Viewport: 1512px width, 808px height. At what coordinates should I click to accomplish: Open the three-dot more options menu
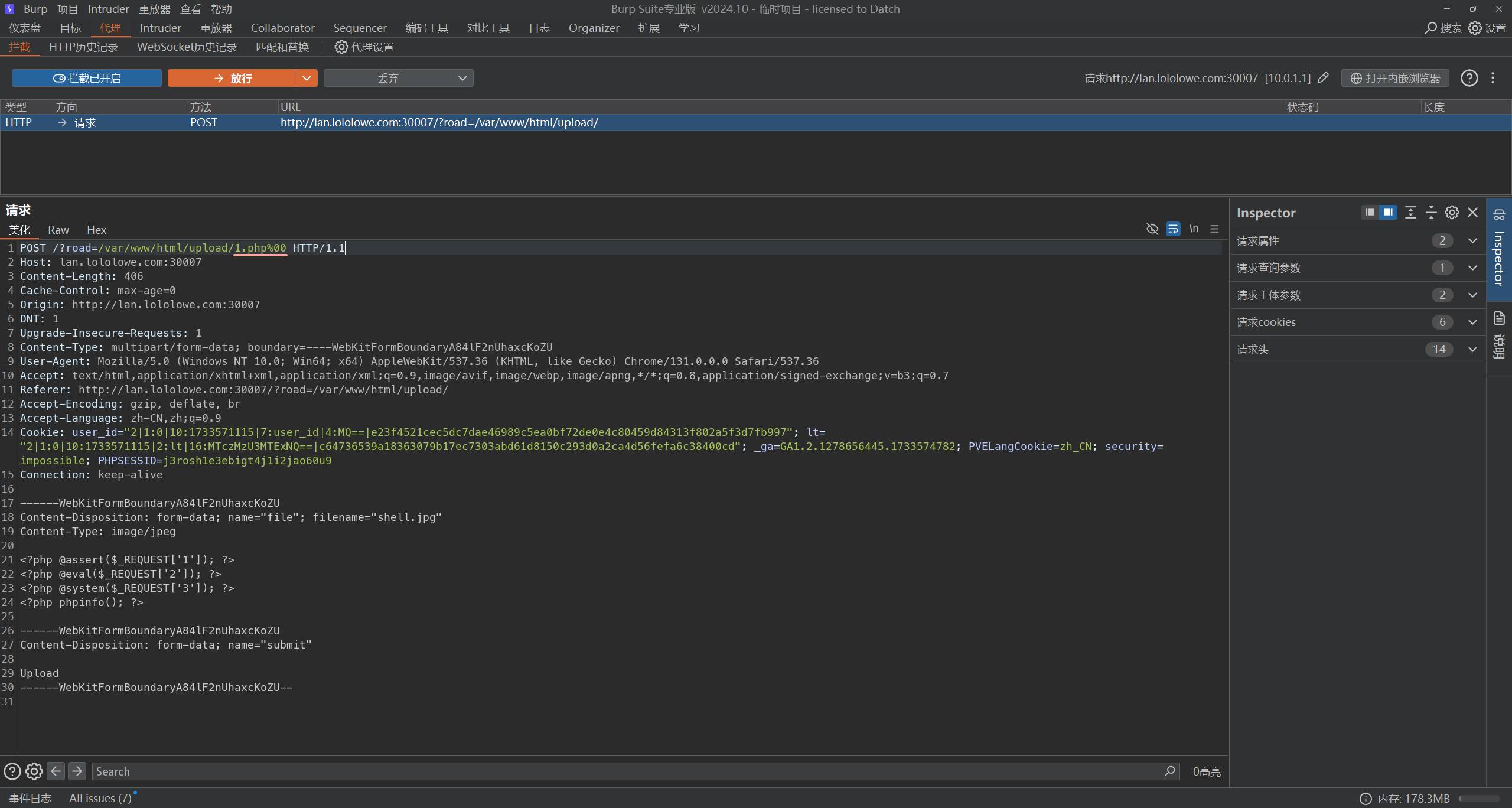point(1493,78)
